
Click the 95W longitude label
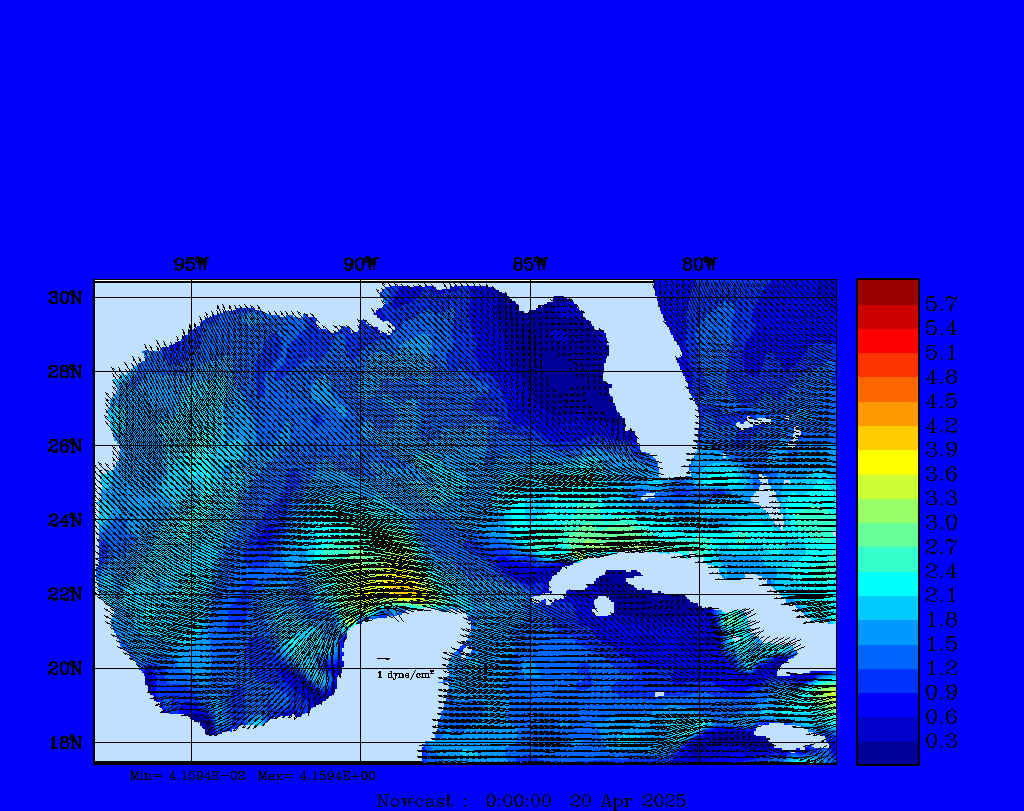tap(191, 265)
